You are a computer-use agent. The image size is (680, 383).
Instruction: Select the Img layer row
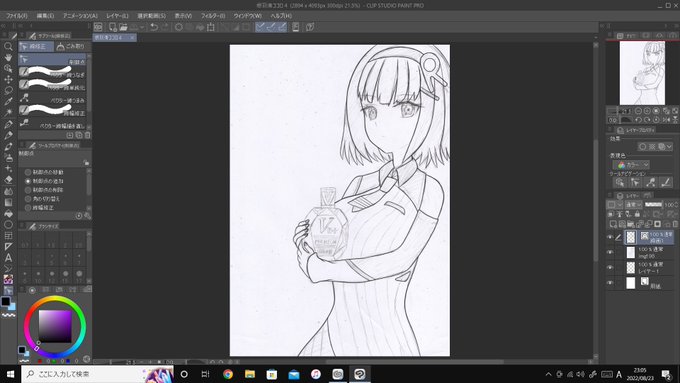click(x=649, y=252)
